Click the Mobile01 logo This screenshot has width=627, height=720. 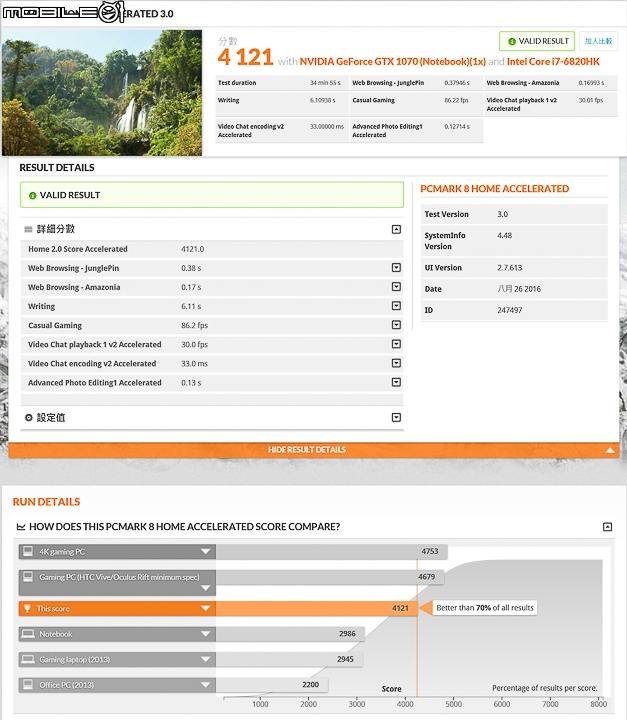64,12
